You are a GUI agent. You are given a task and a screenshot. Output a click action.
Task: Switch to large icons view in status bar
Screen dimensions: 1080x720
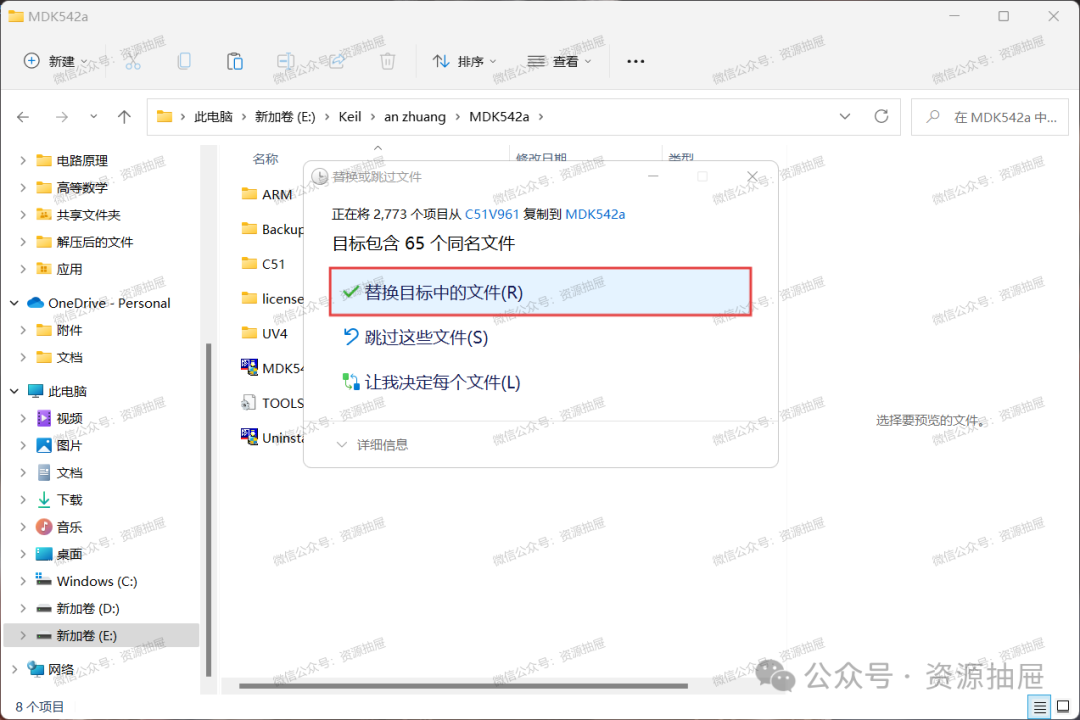(x=1063, y=706)
